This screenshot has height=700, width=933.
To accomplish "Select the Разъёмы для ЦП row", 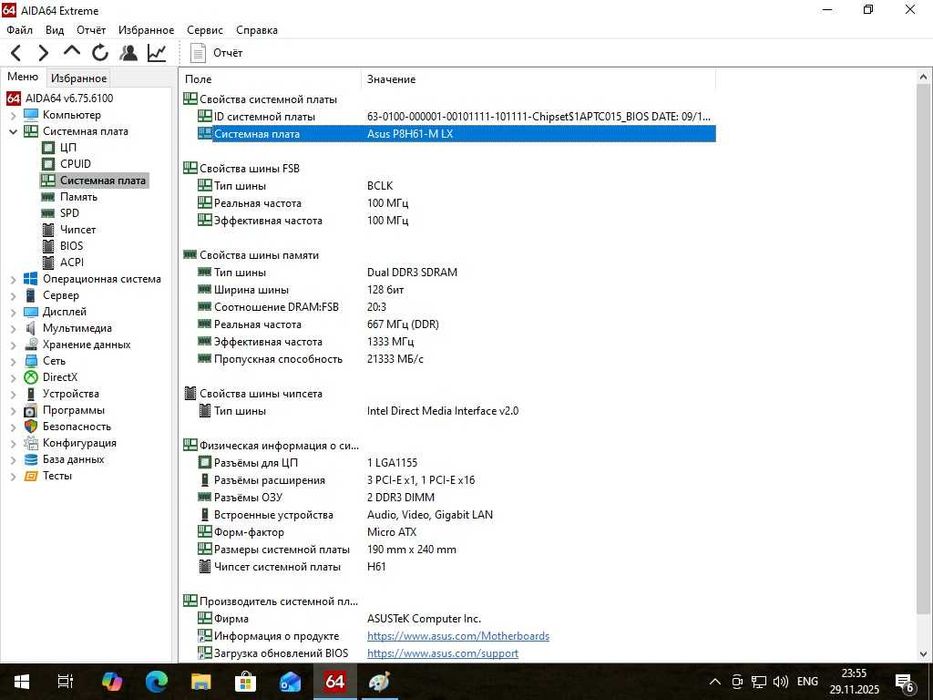I will click(449, 463).
